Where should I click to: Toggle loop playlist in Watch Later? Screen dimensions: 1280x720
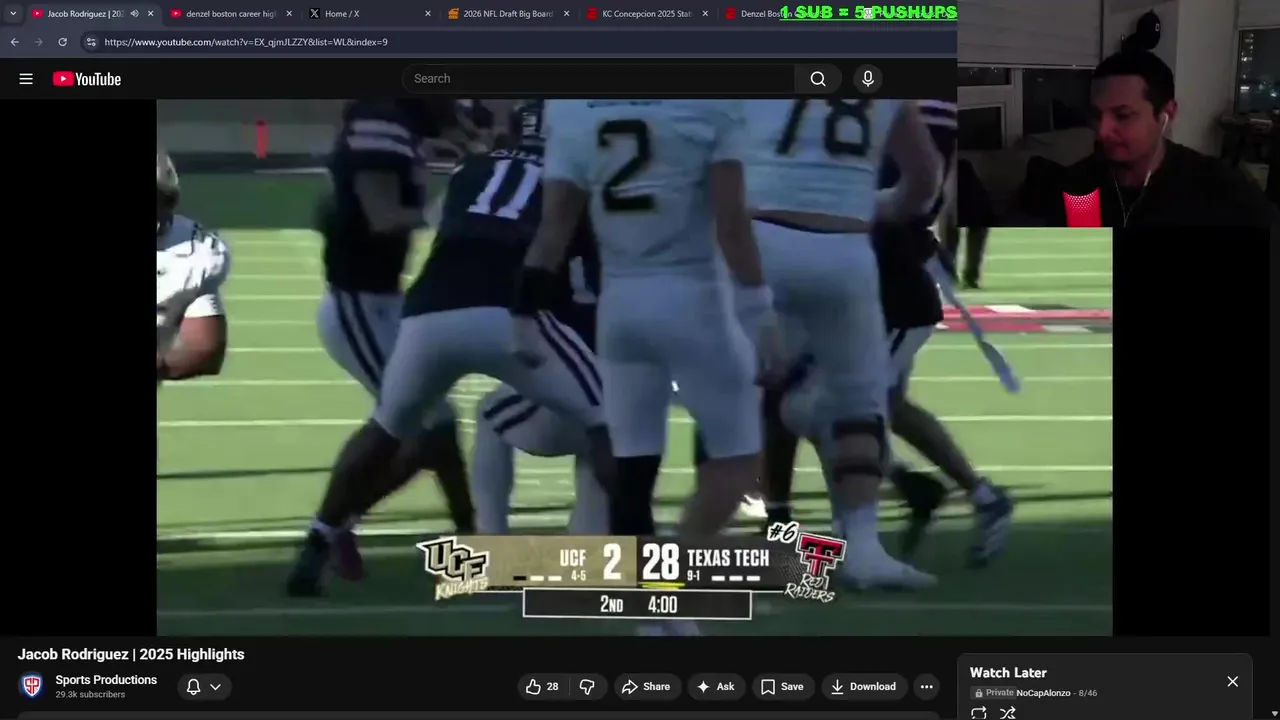point(979,713)
